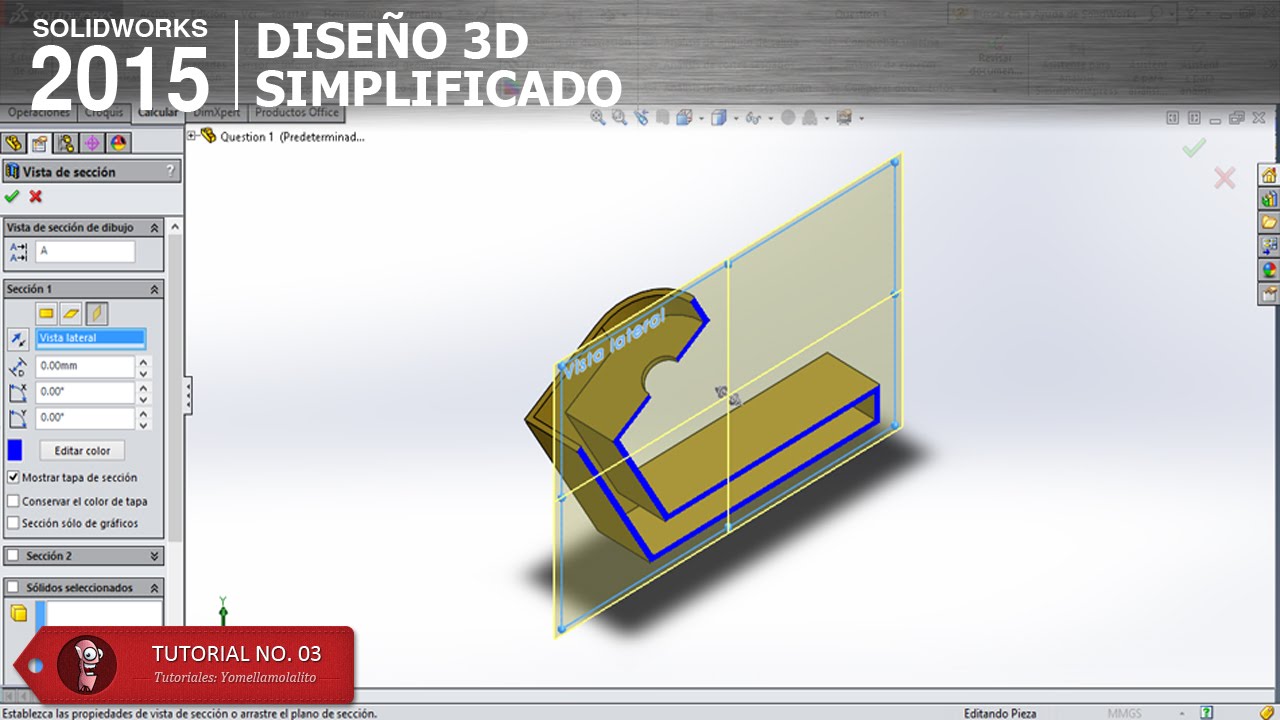Switch to the Calcular tab
This screenshot has height=720, width=1280.
158,113
